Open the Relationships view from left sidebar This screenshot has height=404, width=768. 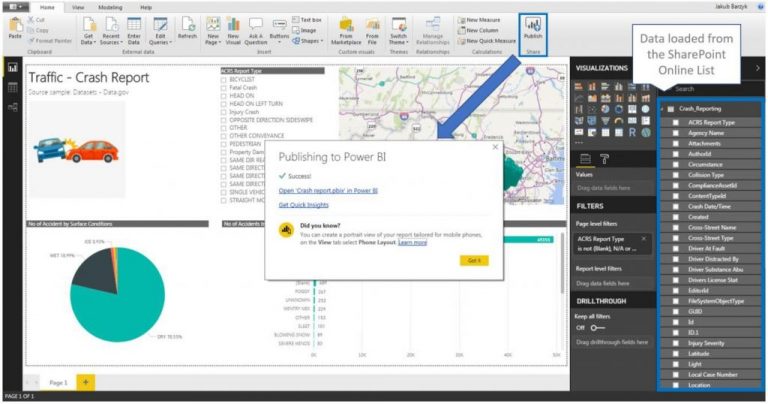[x=12, y=107]
